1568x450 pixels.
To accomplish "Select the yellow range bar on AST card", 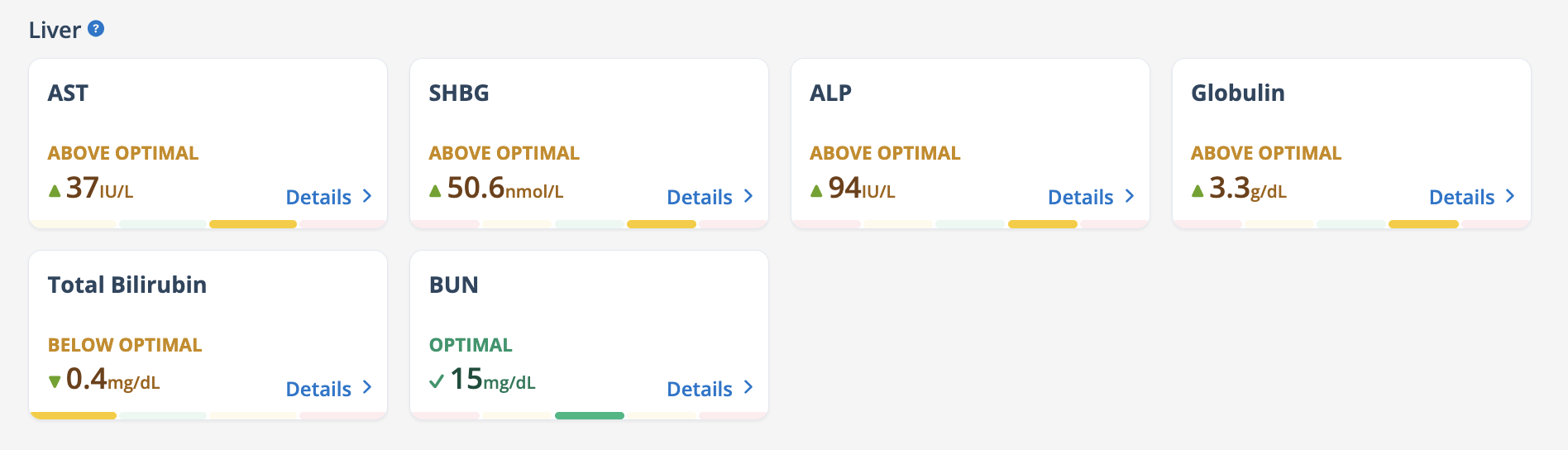I will pyautogui.click(x=253, y=224).
